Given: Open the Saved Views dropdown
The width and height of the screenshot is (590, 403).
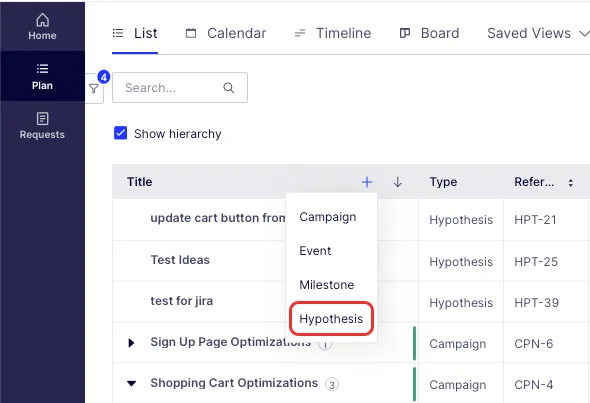Looking at the screenshot, I should [538, 33].
